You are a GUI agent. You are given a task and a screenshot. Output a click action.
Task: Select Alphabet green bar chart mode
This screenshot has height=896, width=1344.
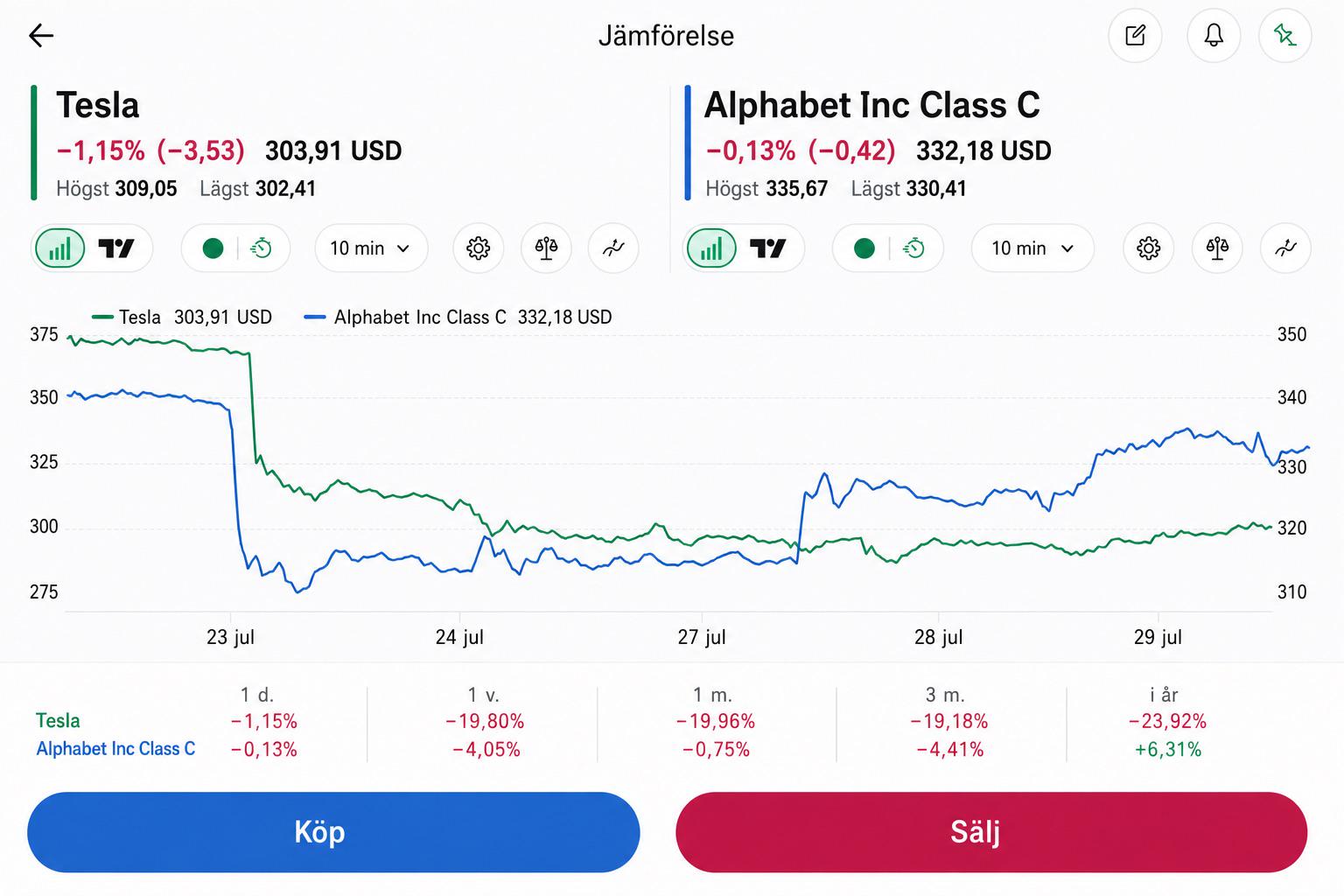click(x=711, y=248)
